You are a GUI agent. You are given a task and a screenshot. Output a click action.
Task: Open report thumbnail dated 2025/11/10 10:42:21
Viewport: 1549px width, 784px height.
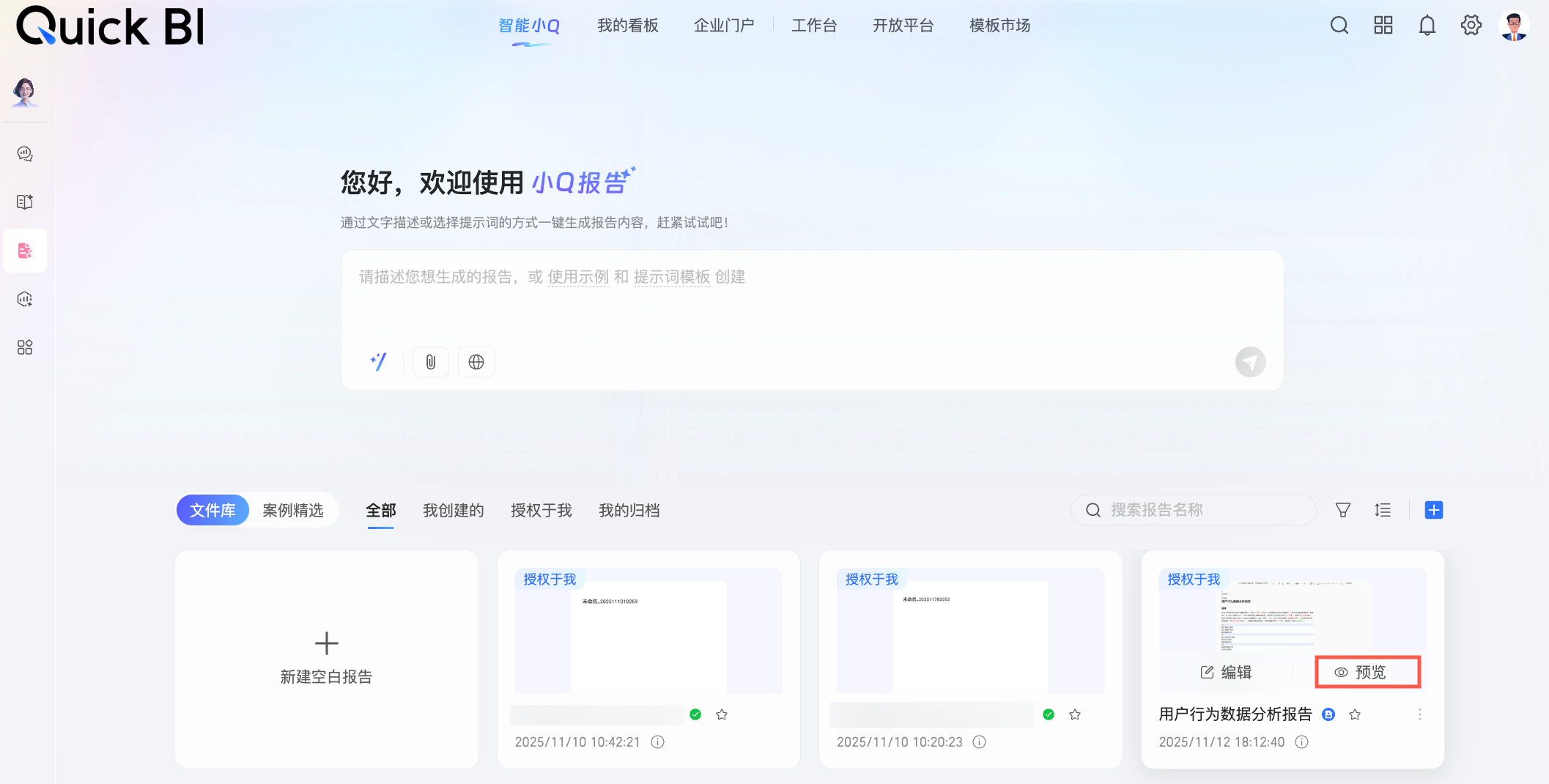click(648, 630)
